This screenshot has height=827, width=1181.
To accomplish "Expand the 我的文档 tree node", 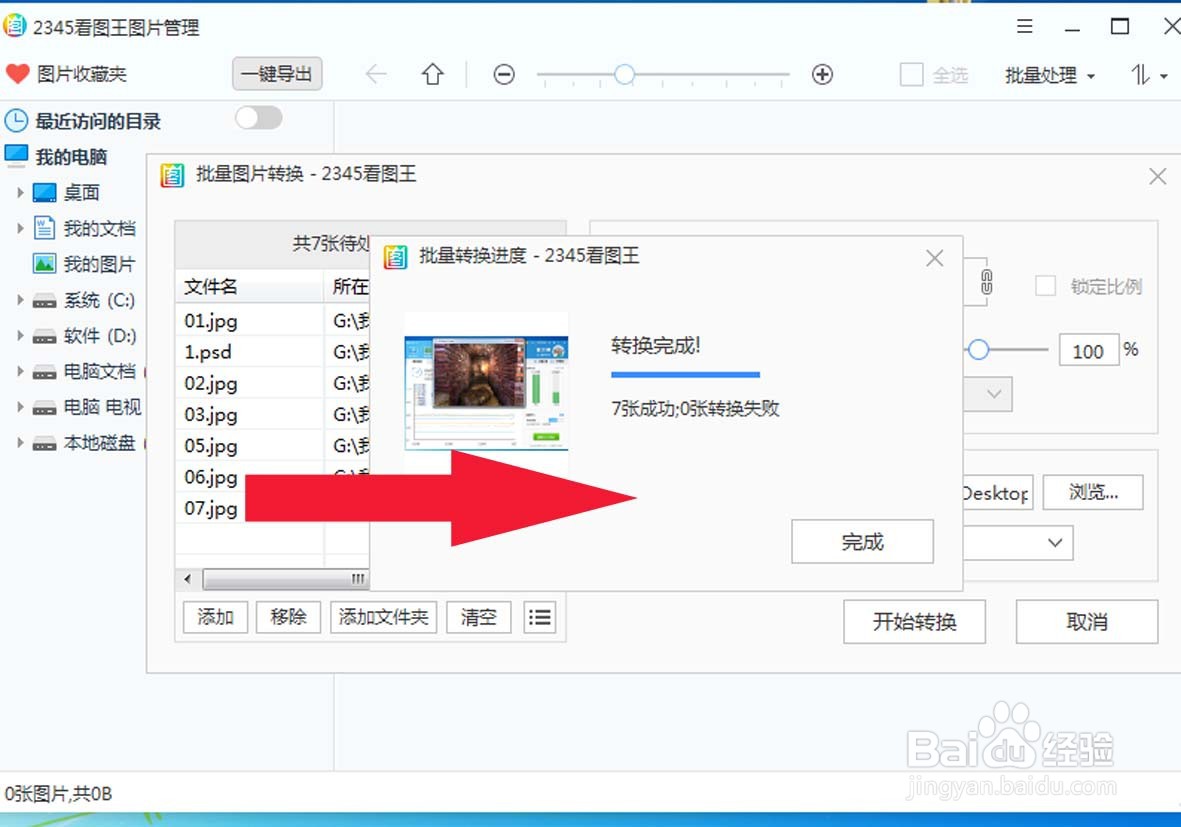I will (20, 228).
